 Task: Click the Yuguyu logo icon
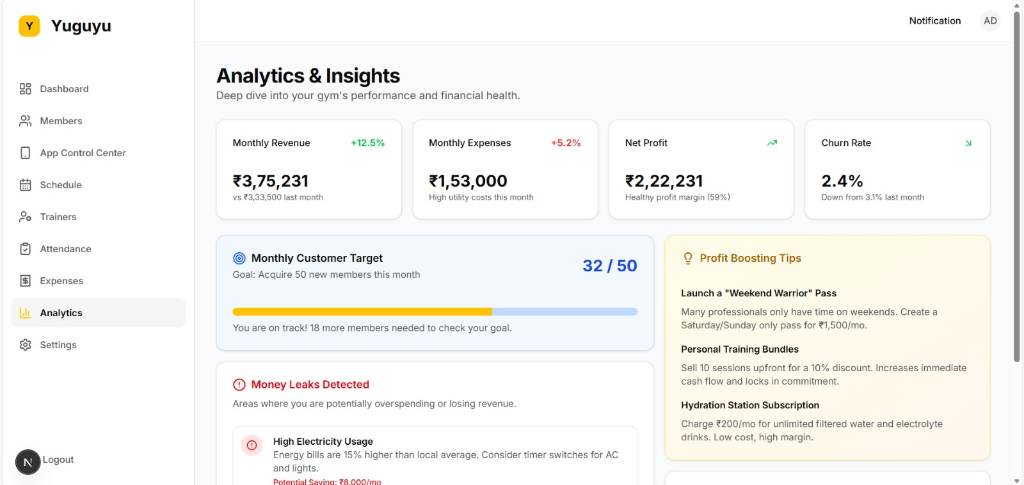(29, 27)
